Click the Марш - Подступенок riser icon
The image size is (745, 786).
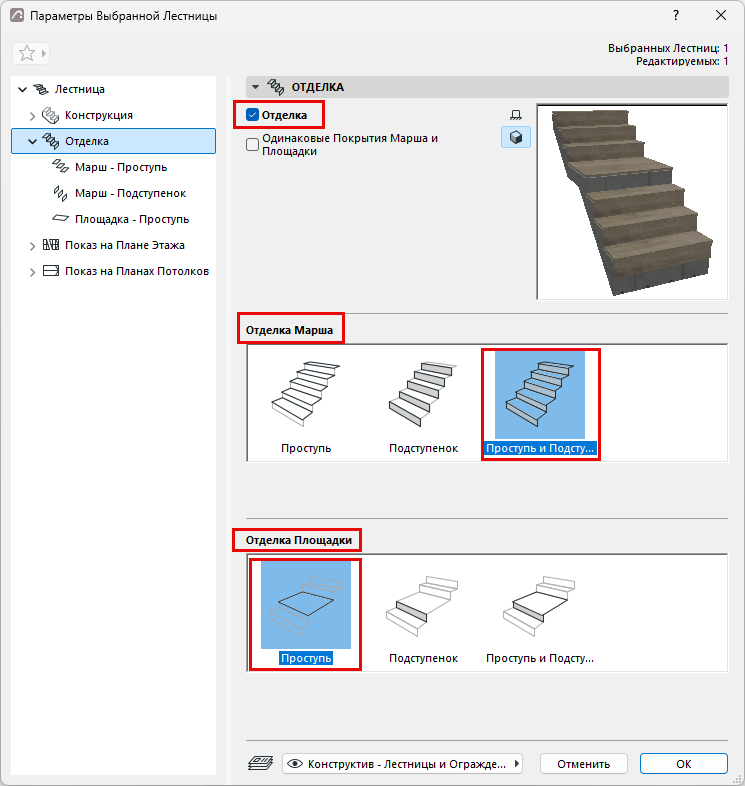click(60, 193)
